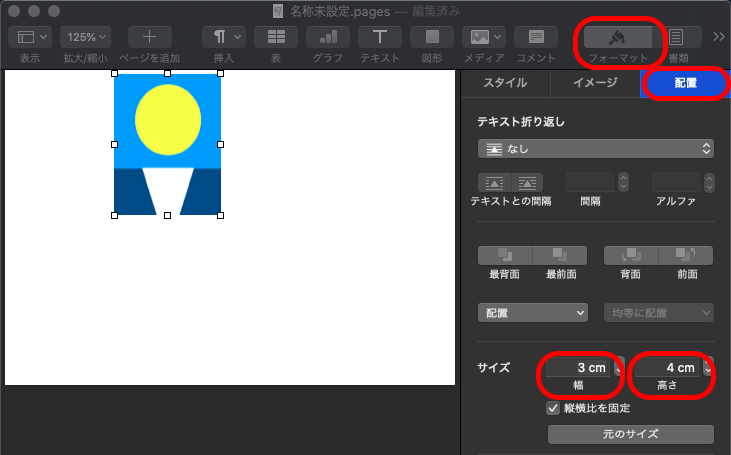Click the 表示 dropdown chevron
731x455 pixels.
pos(43,37)
